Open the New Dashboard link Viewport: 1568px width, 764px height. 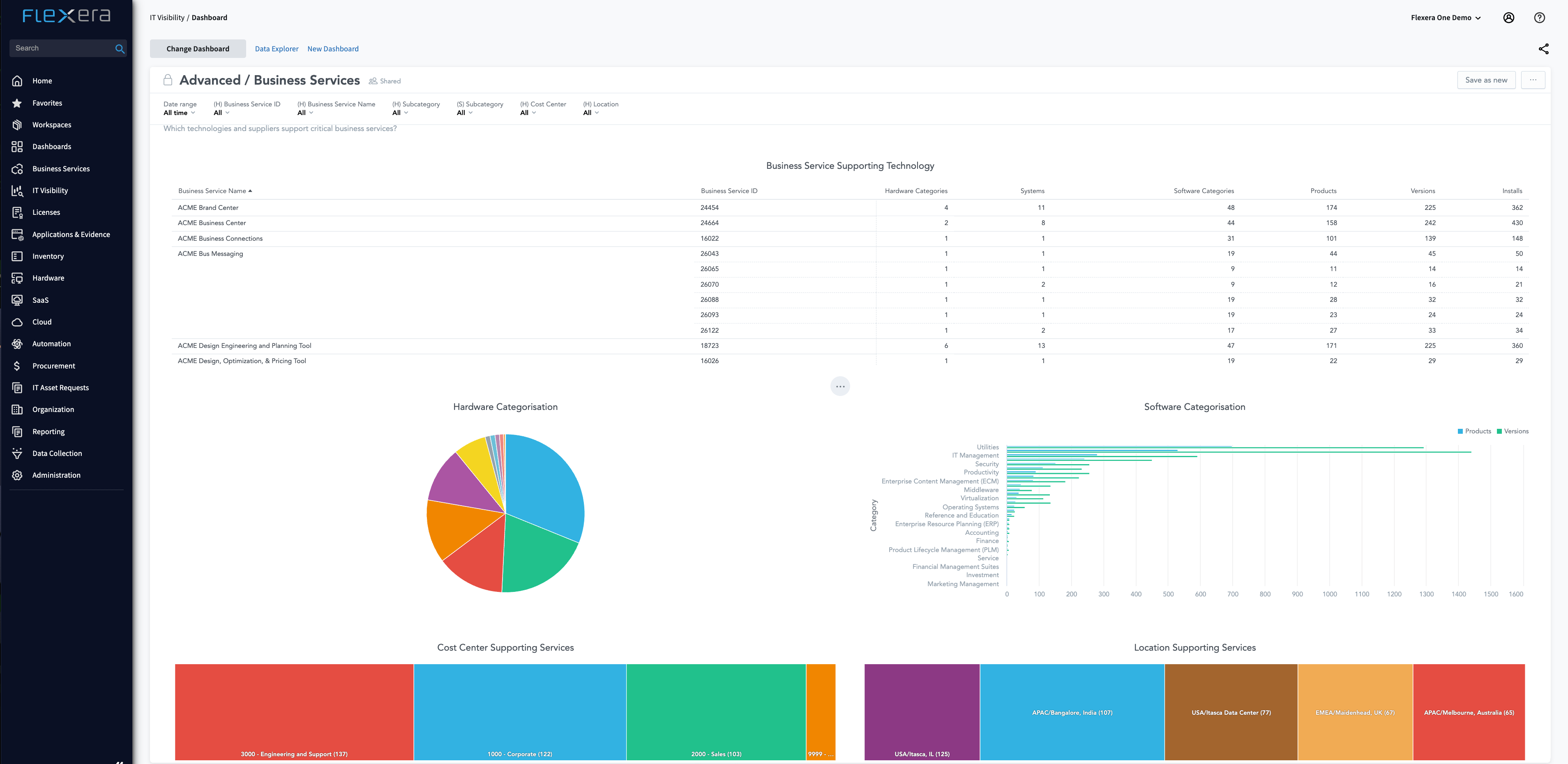pos(333,49)
